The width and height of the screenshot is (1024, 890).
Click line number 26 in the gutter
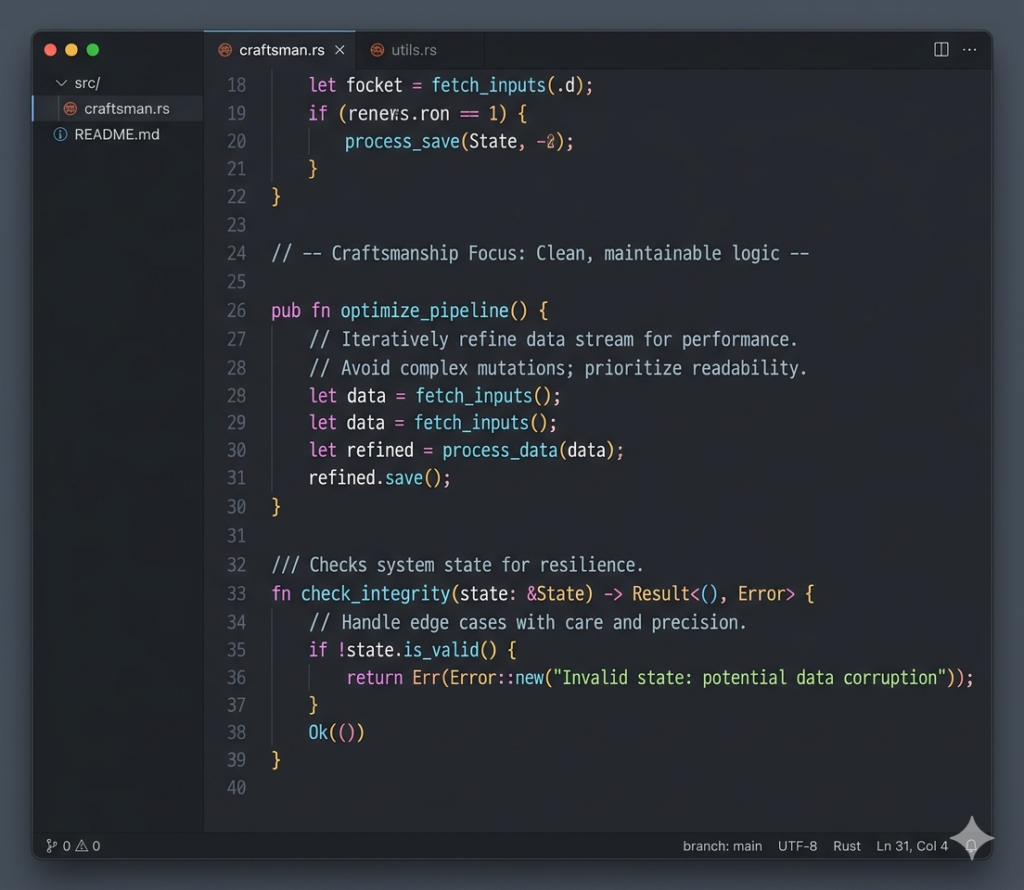[x=236, y=310]
